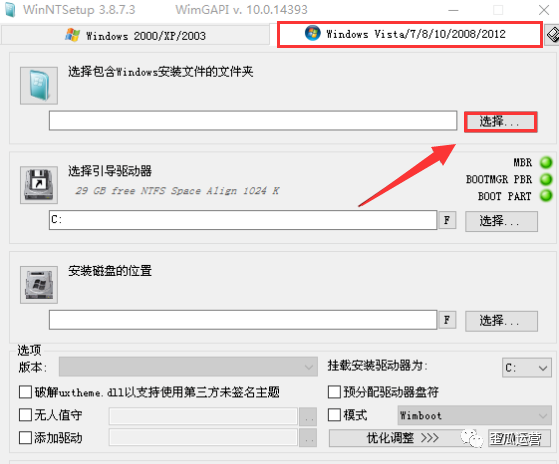Check the 添加驱动 add drivers option
The width and height of the screenshot is (559, 464).
click(25, 438)
